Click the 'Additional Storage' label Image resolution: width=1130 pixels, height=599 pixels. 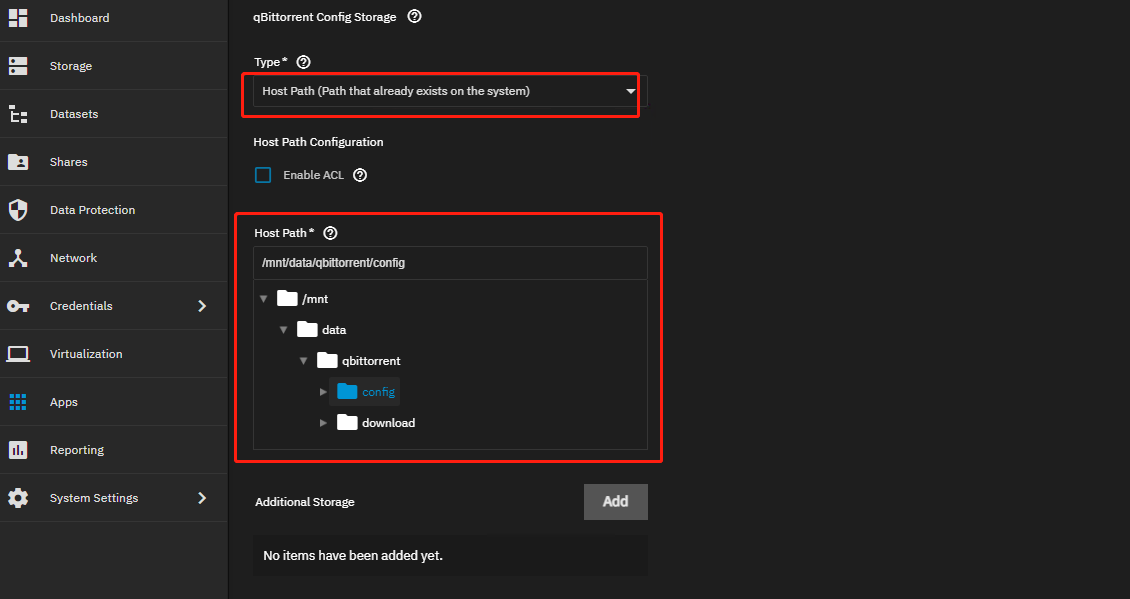pos(305,502)
